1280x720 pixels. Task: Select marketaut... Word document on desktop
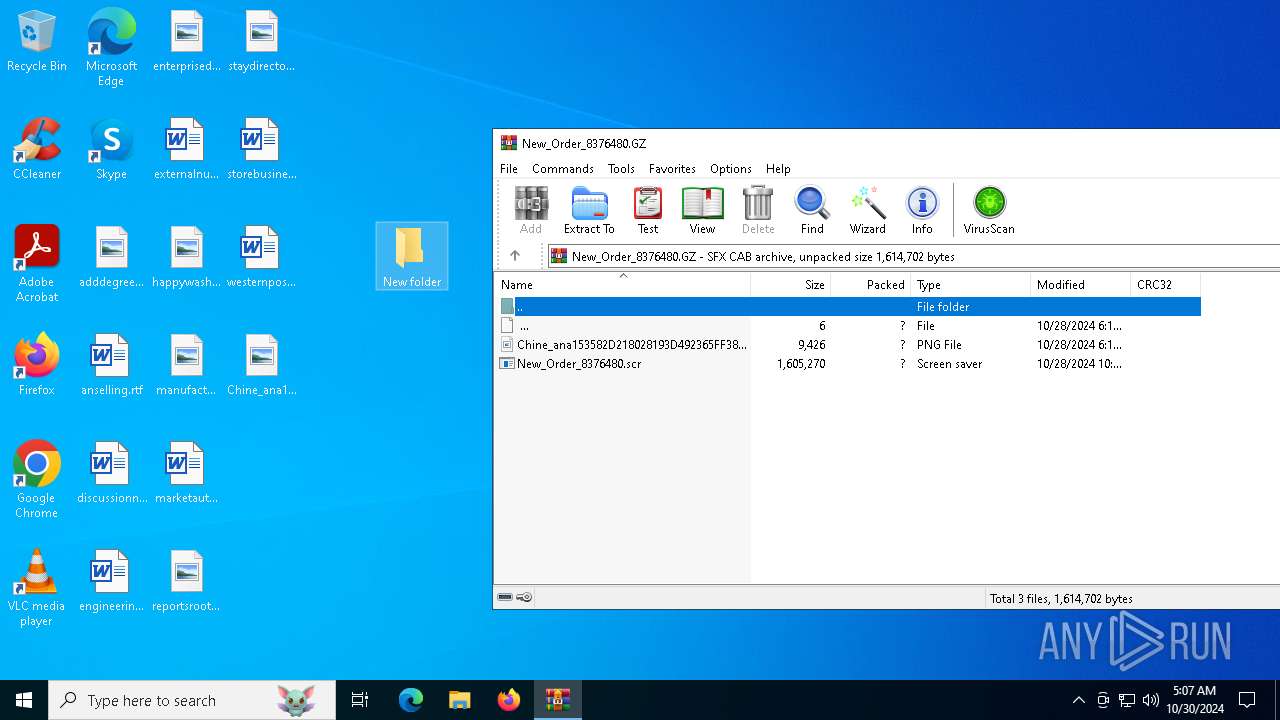pyautogui.click(x=186, y=474)
